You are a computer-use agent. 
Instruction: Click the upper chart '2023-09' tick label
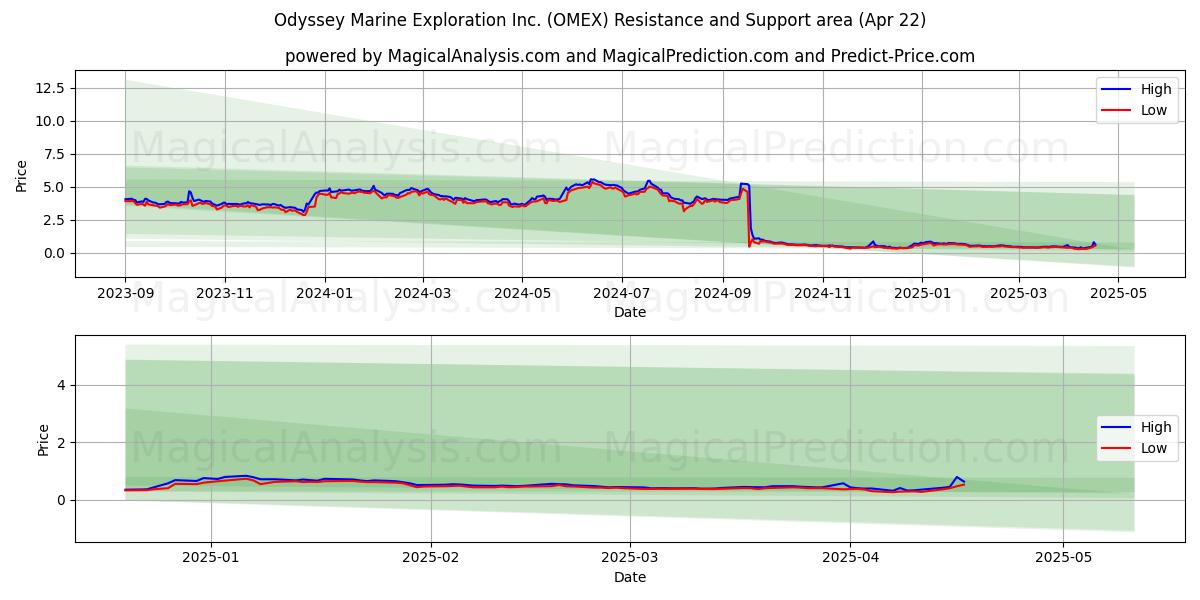click(x=125, y=294)
